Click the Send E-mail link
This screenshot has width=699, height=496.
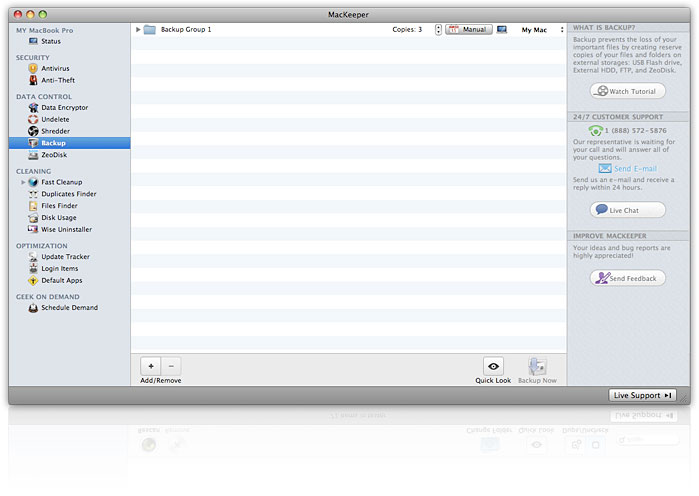click(x=635, y=169)
